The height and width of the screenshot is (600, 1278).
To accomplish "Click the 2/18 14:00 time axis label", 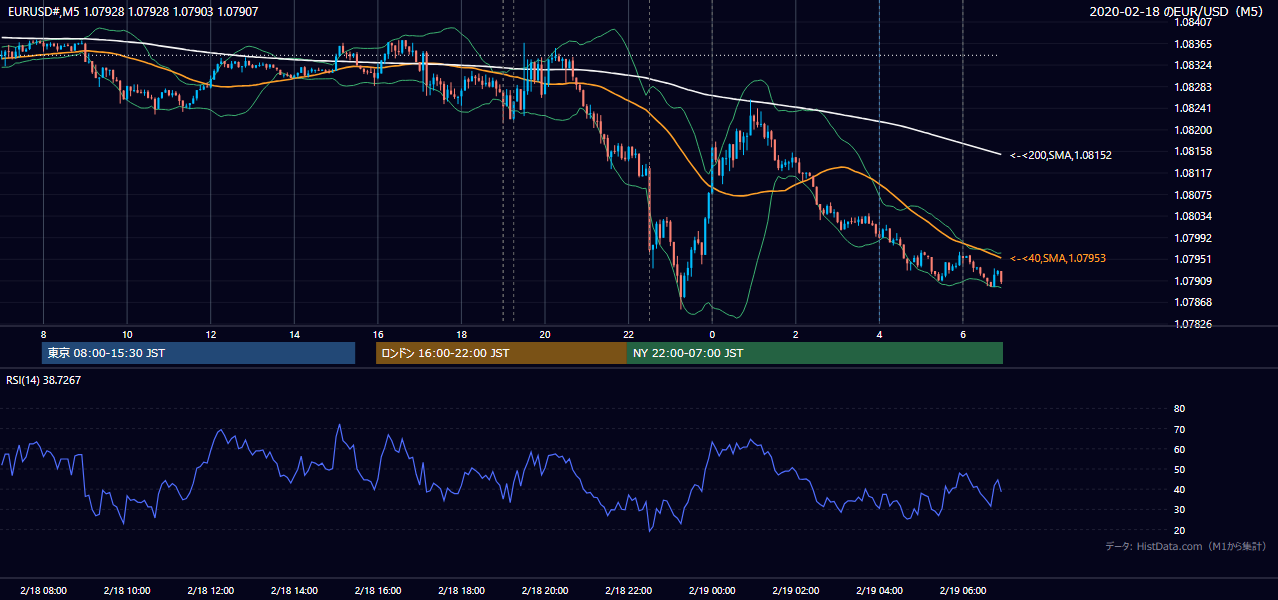I will pos(294,590).
